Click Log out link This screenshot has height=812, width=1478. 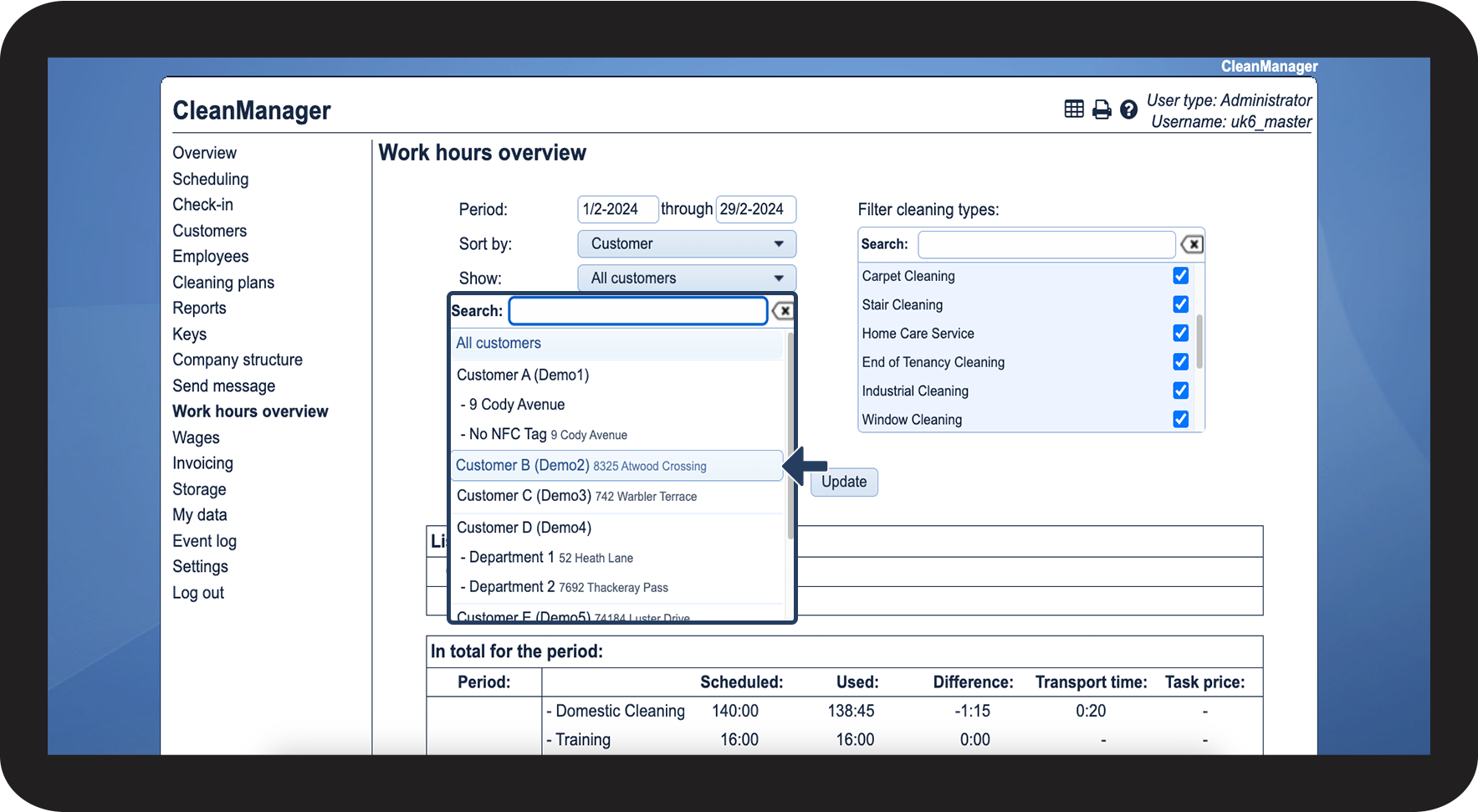(198, 593)
